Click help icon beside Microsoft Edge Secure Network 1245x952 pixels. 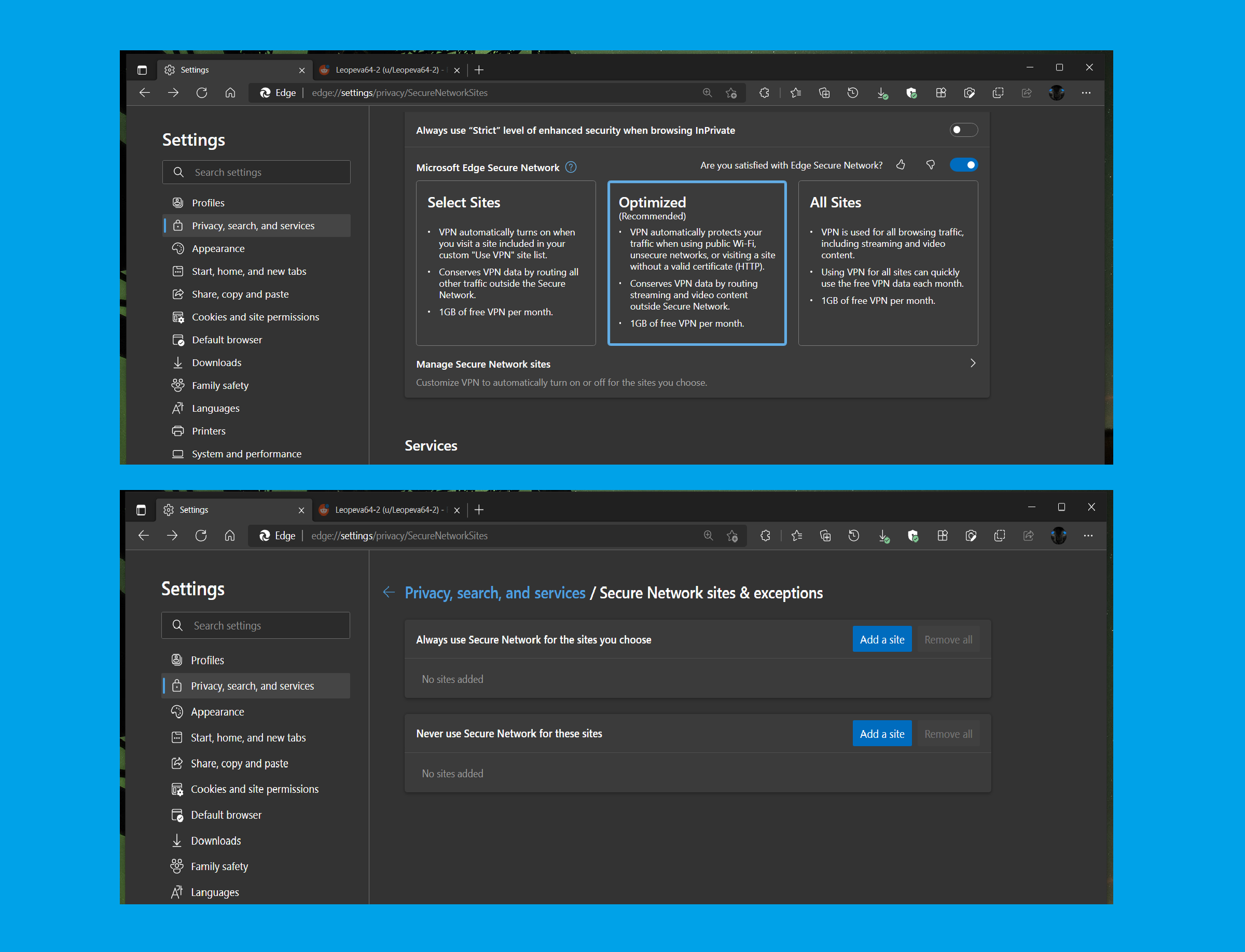(x=571, y=167)
